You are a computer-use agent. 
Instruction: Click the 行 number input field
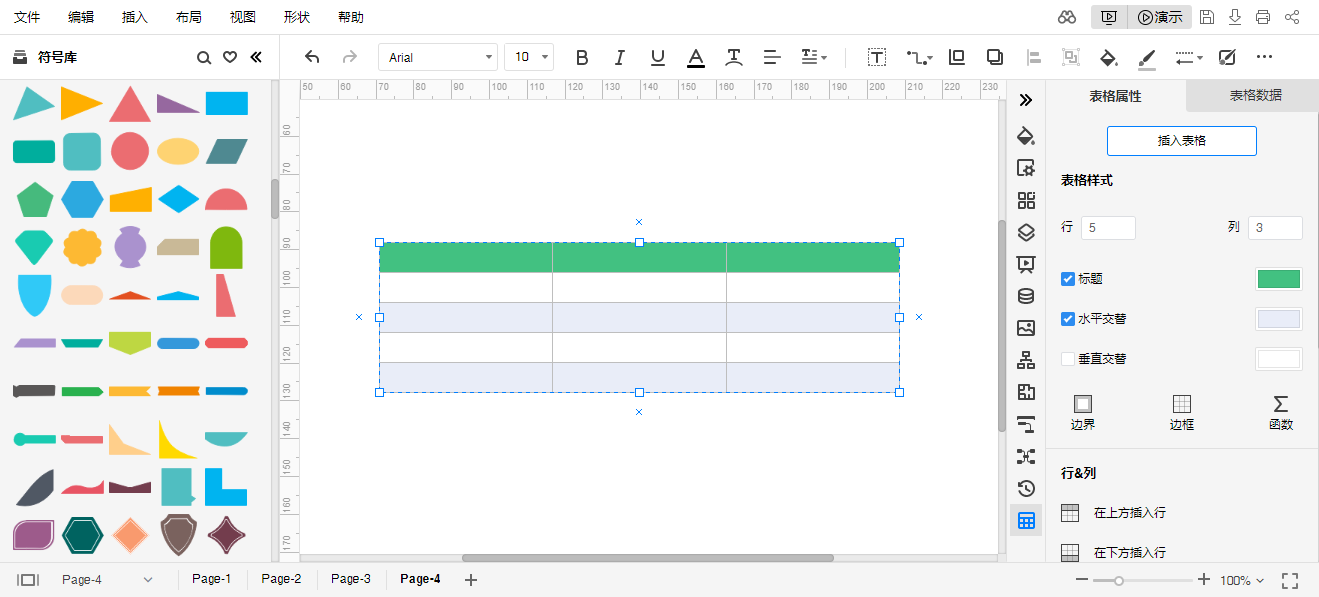tap(1107, 228)
